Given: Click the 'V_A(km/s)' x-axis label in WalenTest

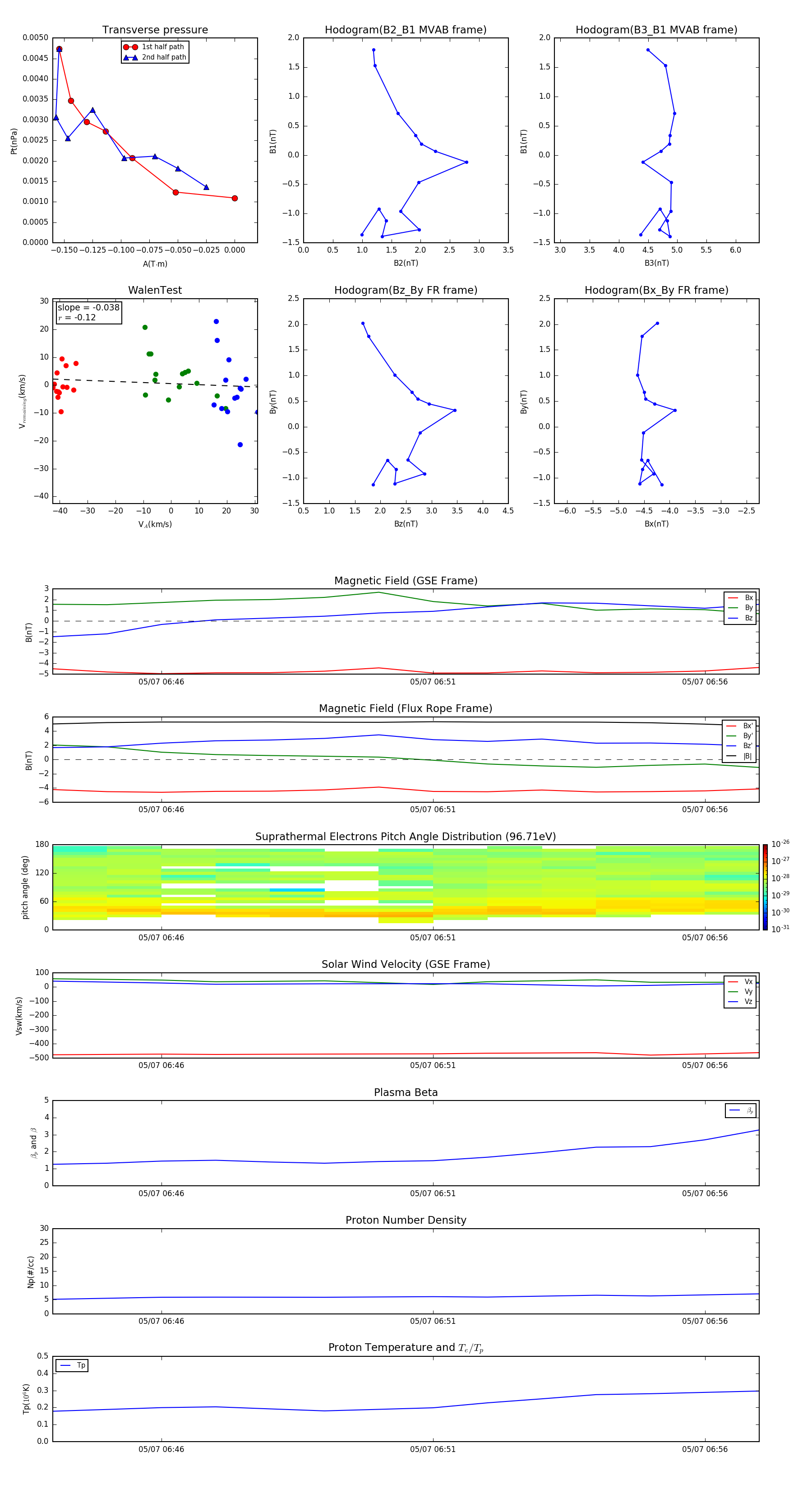Looking at the screenshot, I should point(155,524).
